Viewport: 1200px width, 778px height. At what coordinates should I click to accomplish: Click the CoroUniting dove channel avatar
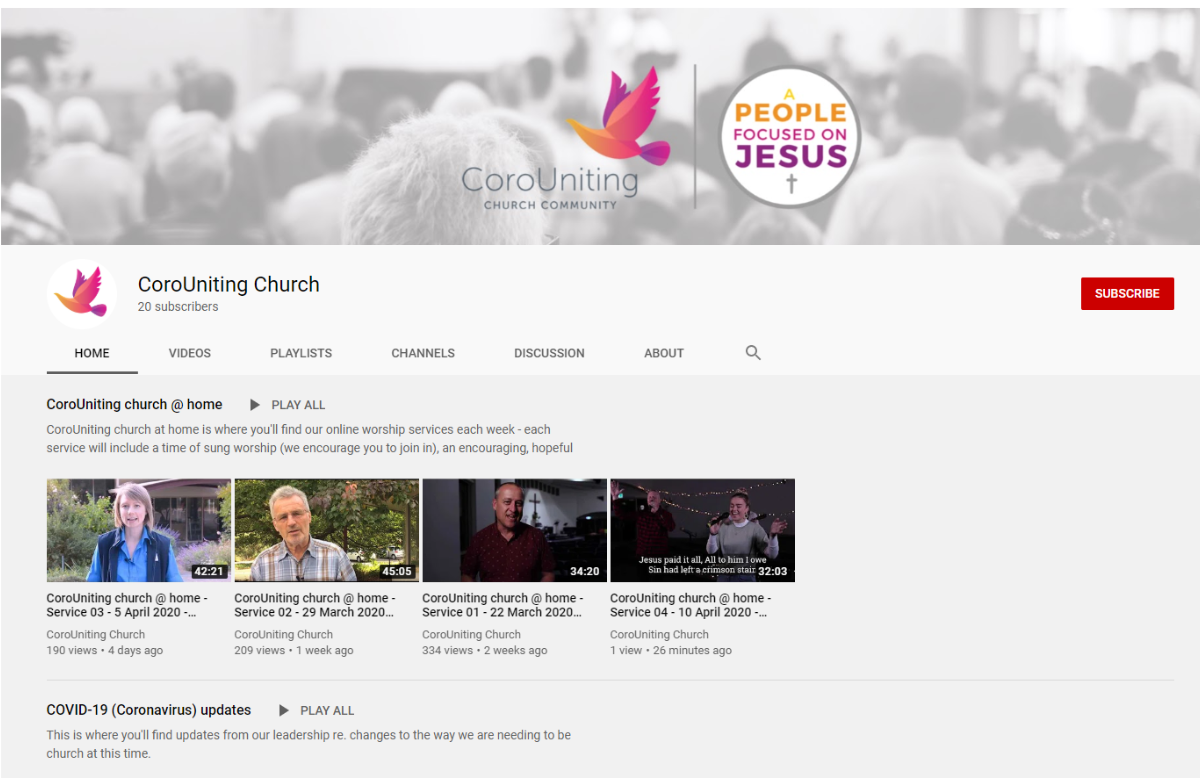(82, 294)
